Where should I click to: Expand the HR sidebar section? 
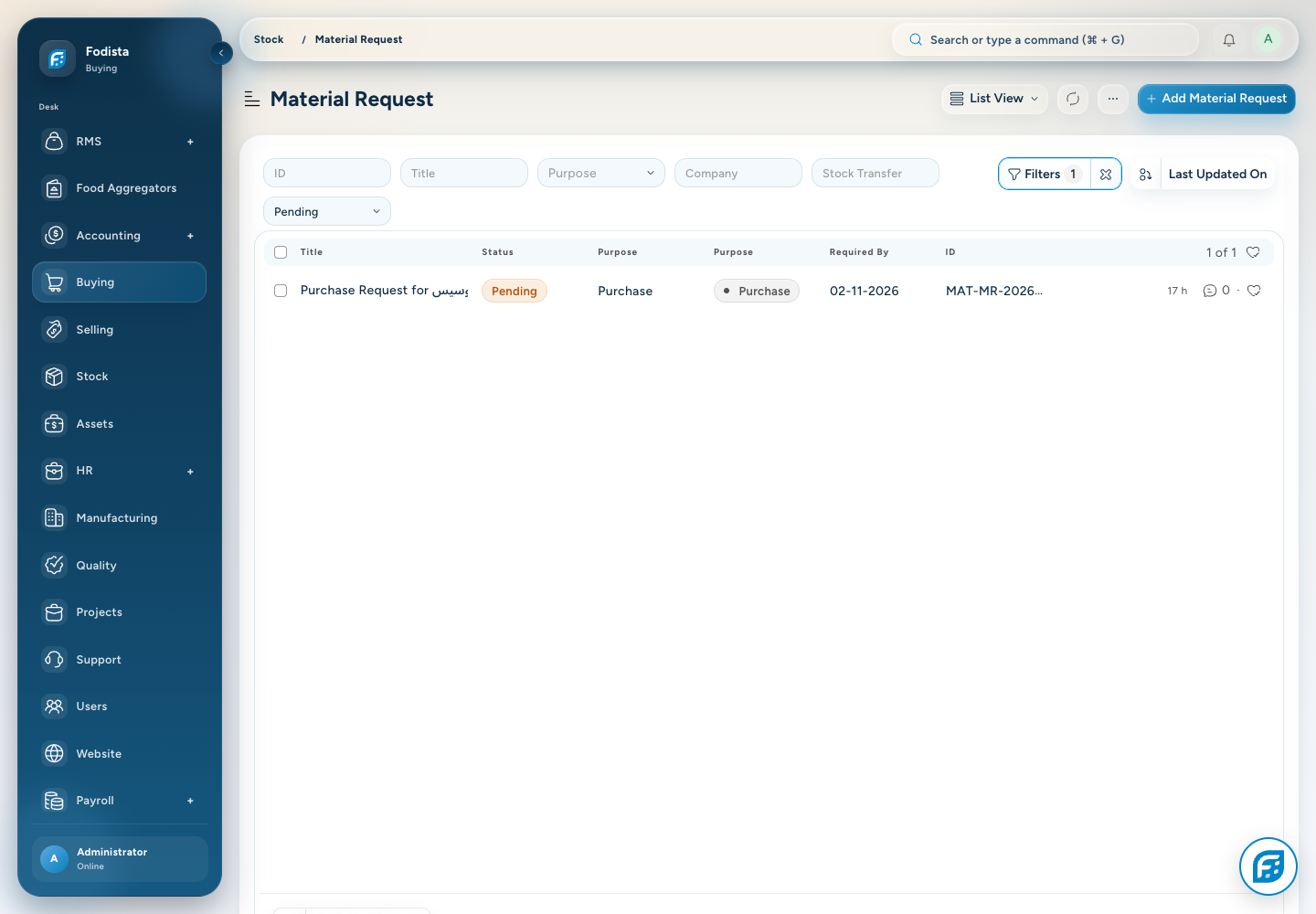click(x=190, y=472)
